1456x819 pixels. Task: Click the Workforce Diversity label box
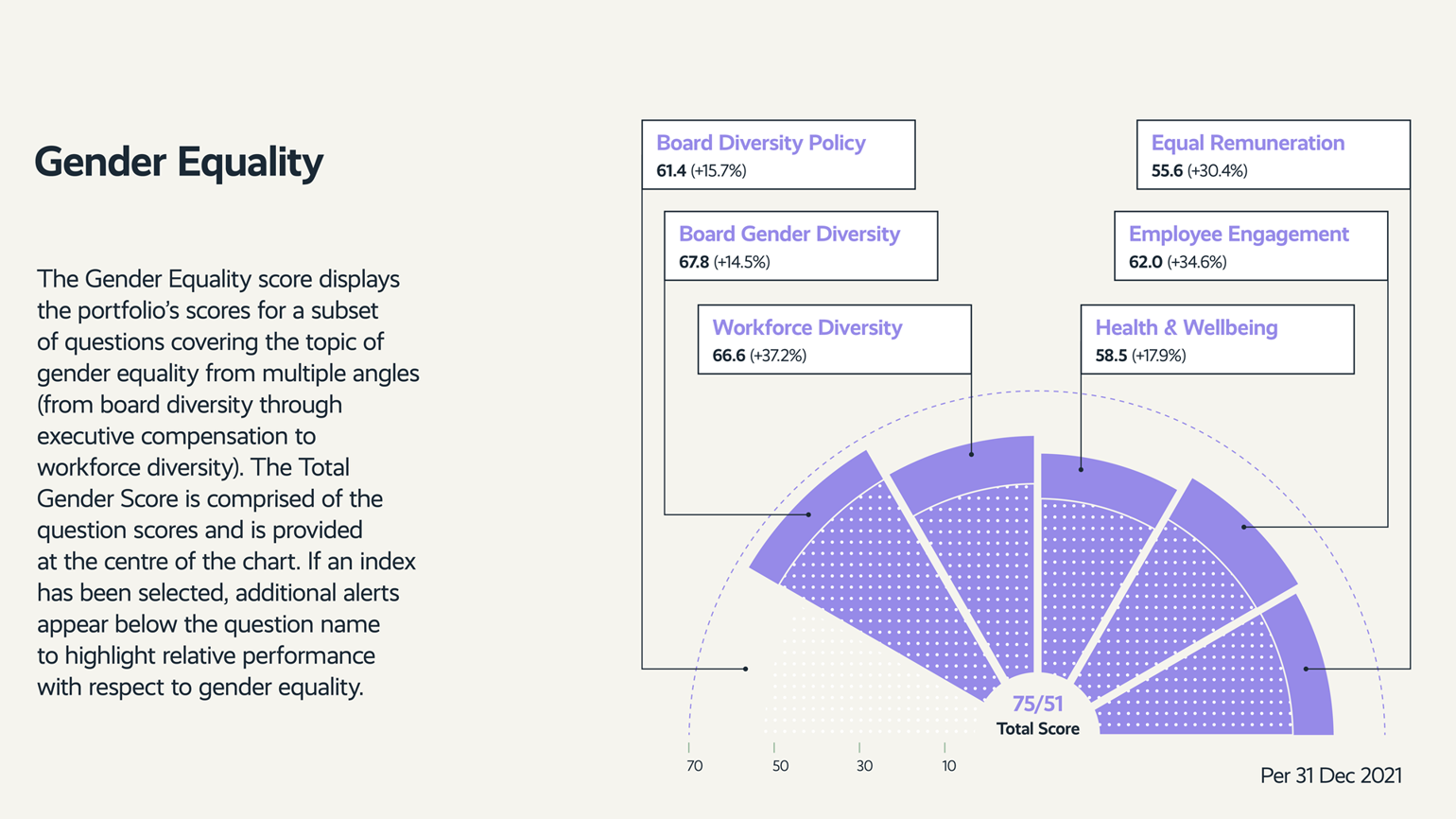point(834,340)
